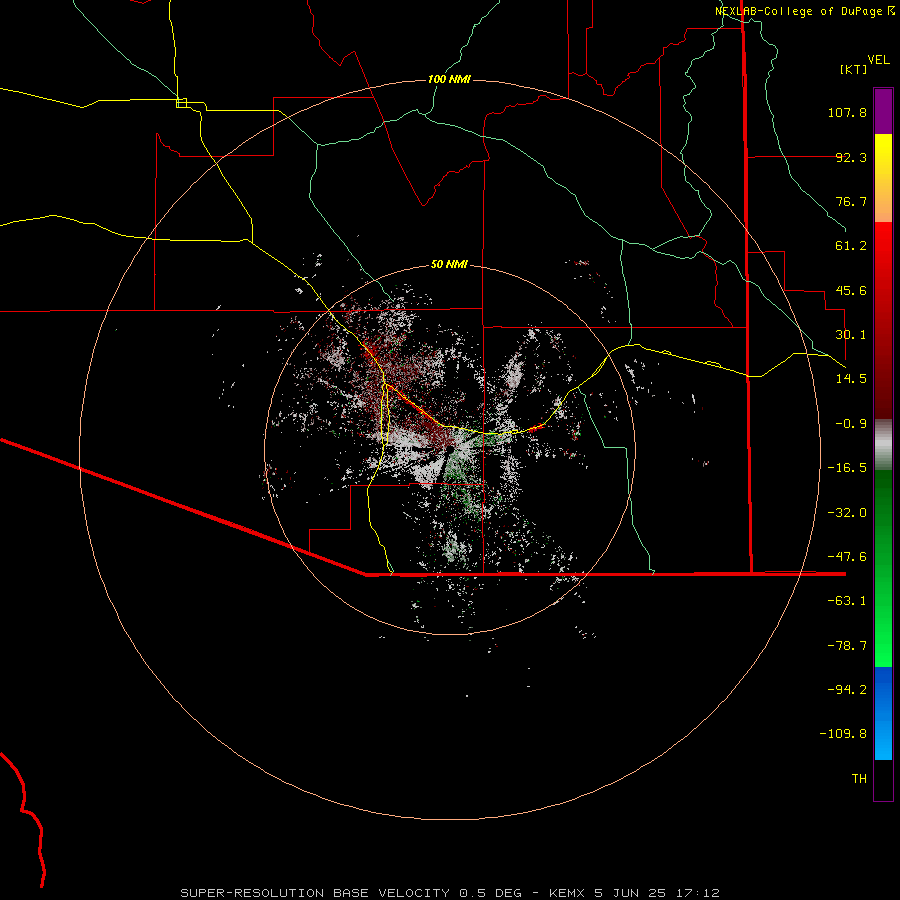
Task: Click the 92.3 velocity scale value
Action: 851,157
